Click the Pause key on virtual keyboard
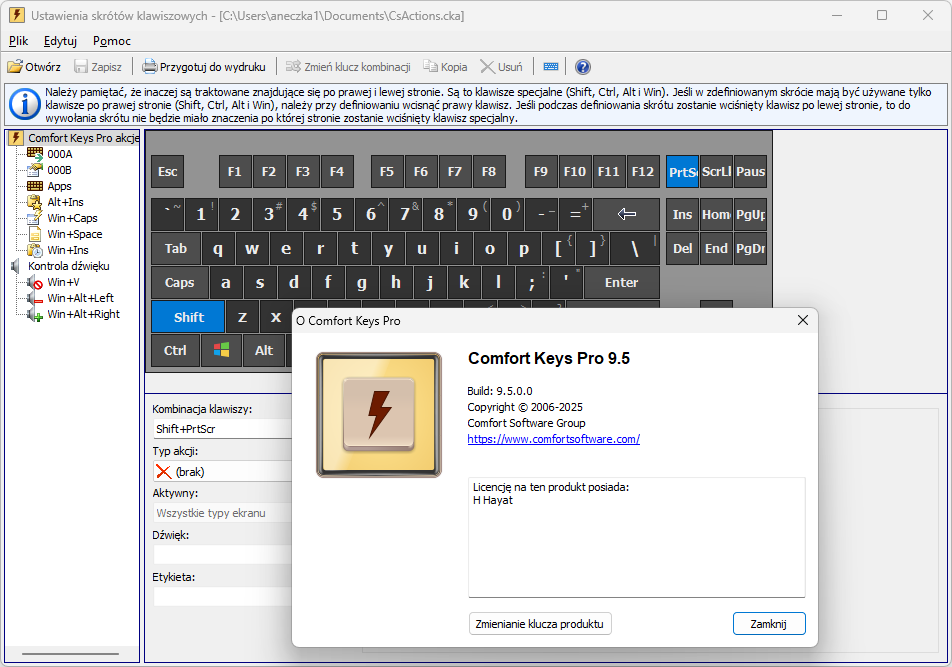Screen dimensions: 952x667 click(x=750, y=172)
